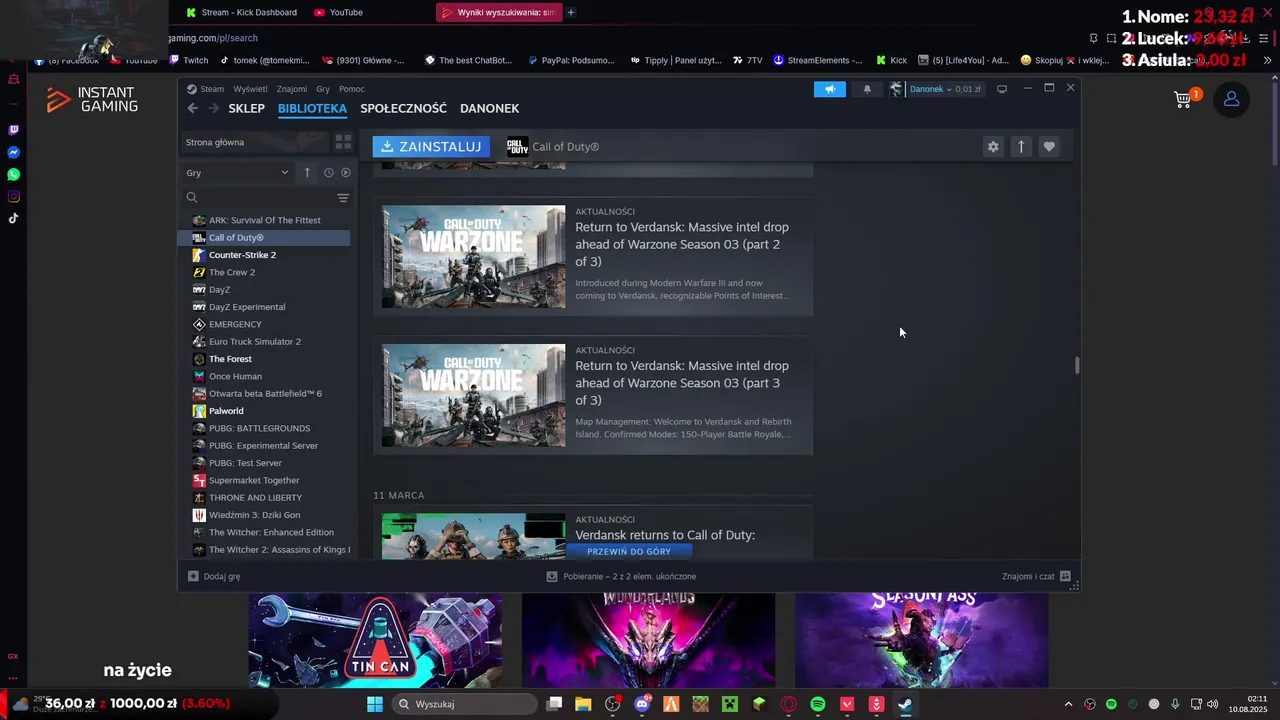This screenshot has width=1280, height=720.
Task: Switch Steam to Big Picture mode icon
Action: (1002, 89)
